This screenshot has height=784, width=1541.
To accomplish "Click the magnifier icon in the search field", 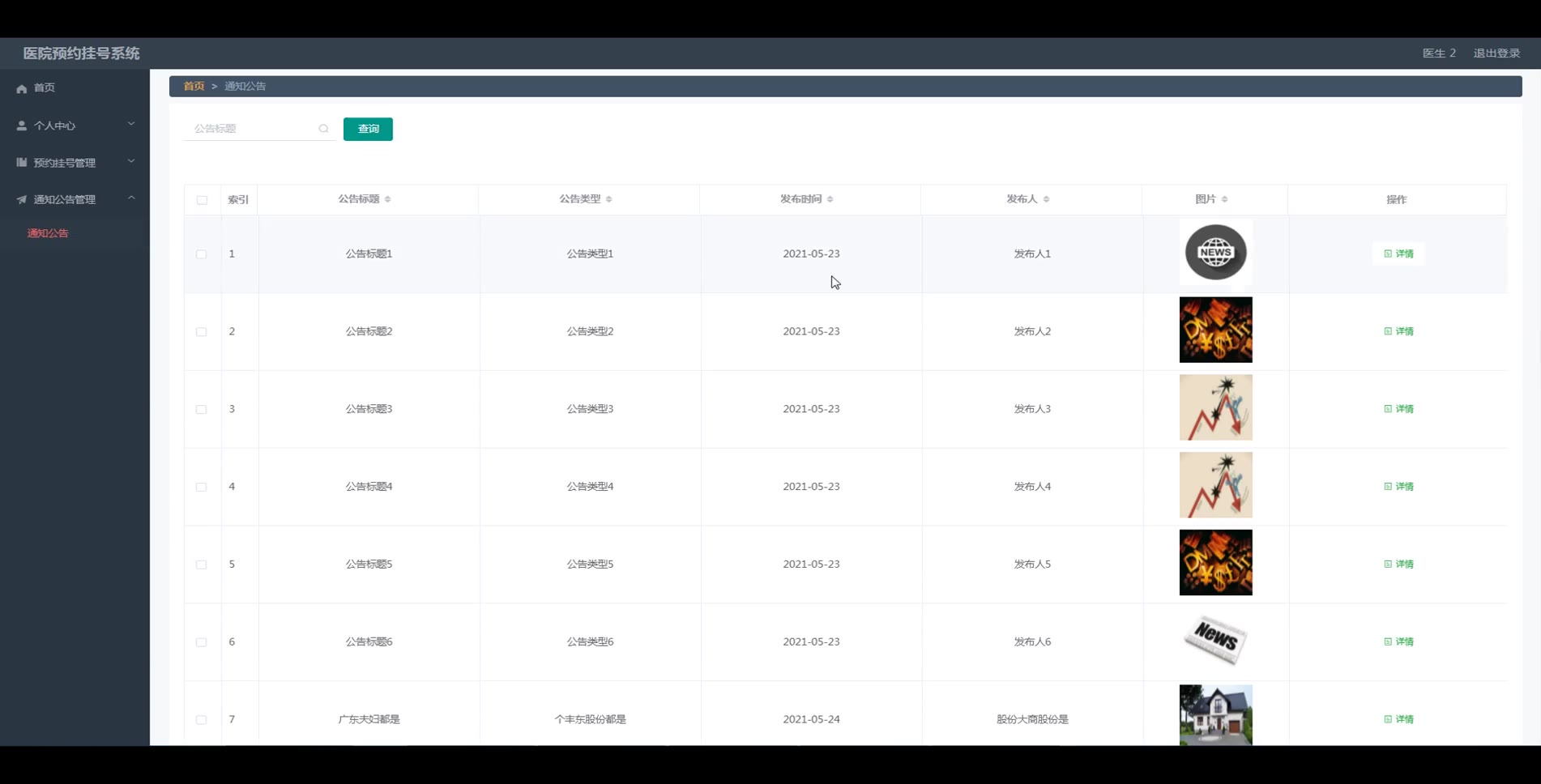I will click(x=323, y=129).
